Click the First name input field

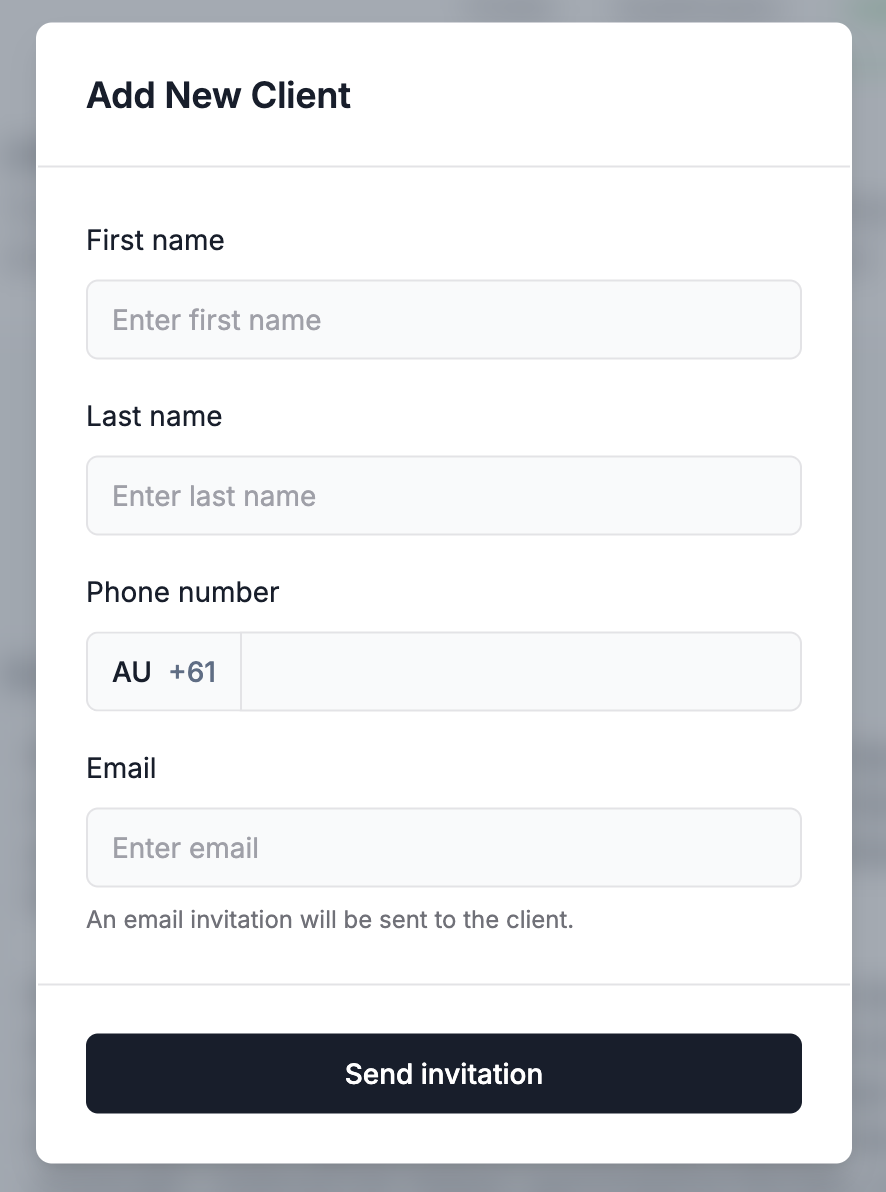tap(443, 319)
